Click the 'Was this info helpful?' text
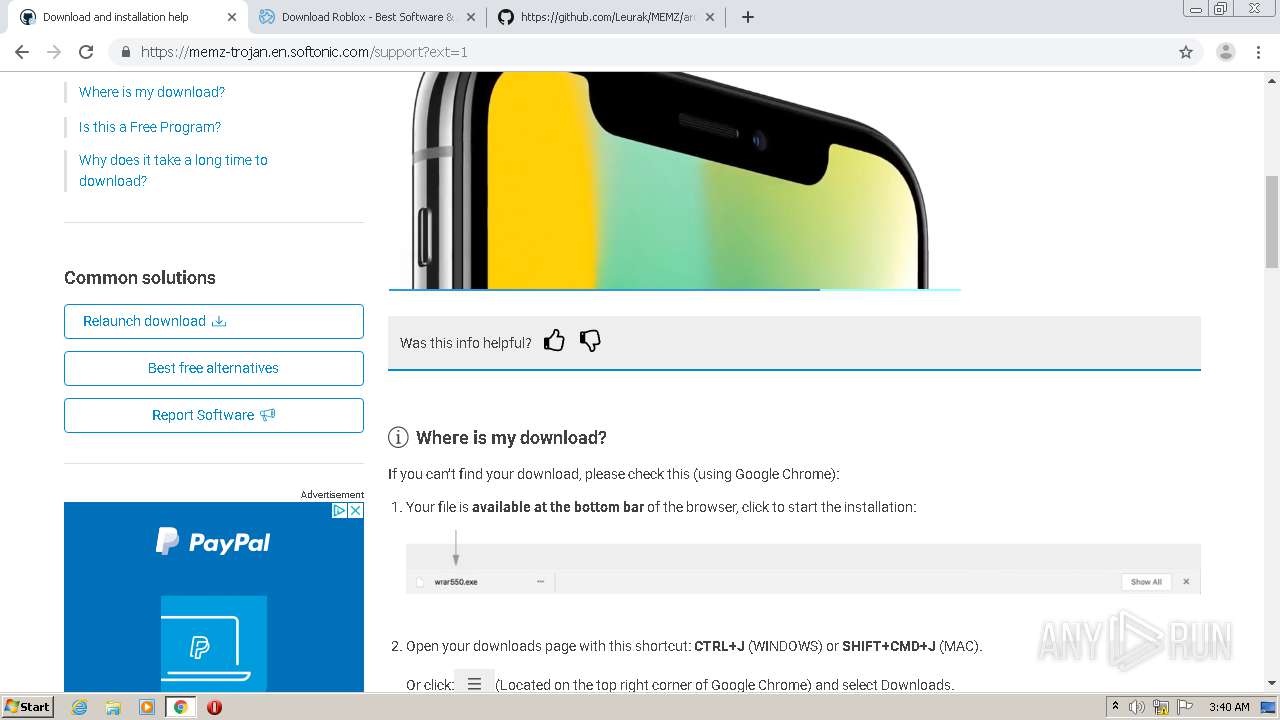The image size is (1280, 720). pos(466,343)
